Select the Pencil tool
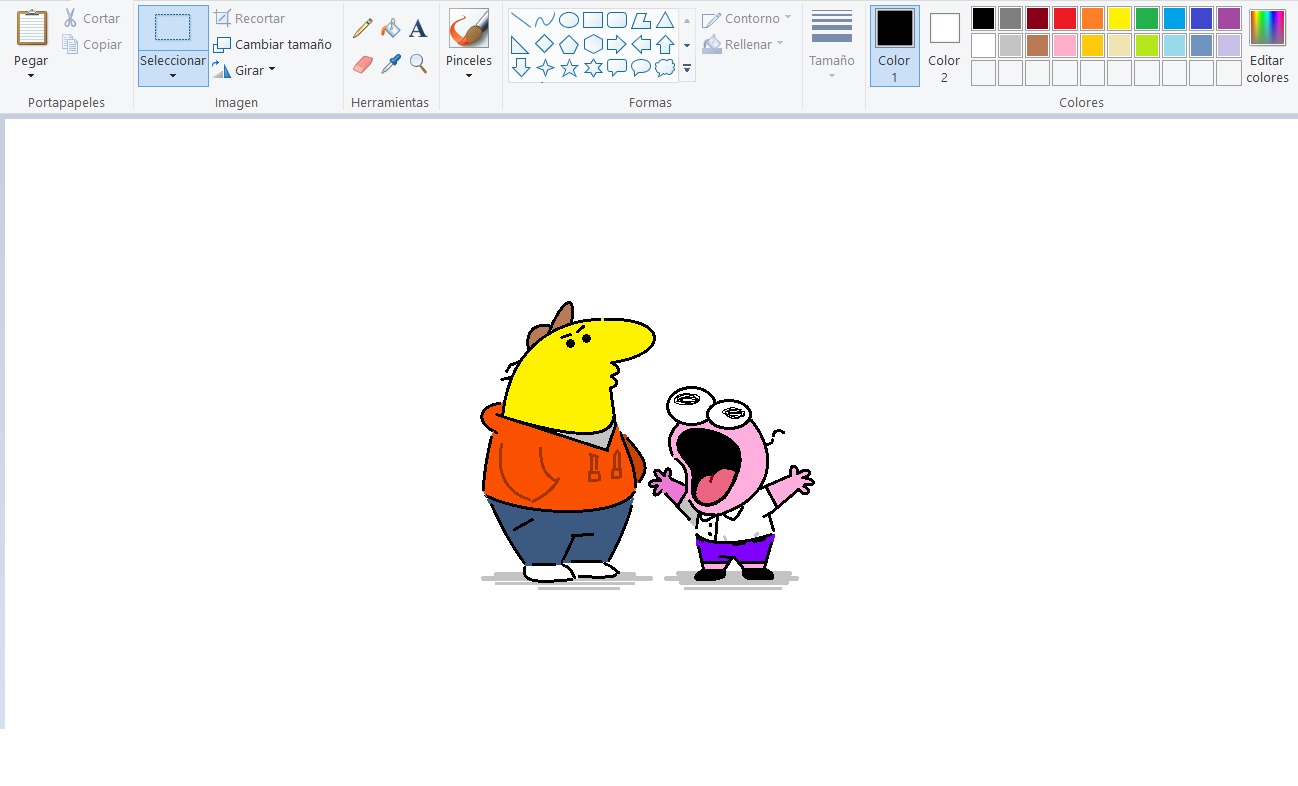Viewport: 1298px width, 786px height. pyautogui.click(x=363, y=29)
